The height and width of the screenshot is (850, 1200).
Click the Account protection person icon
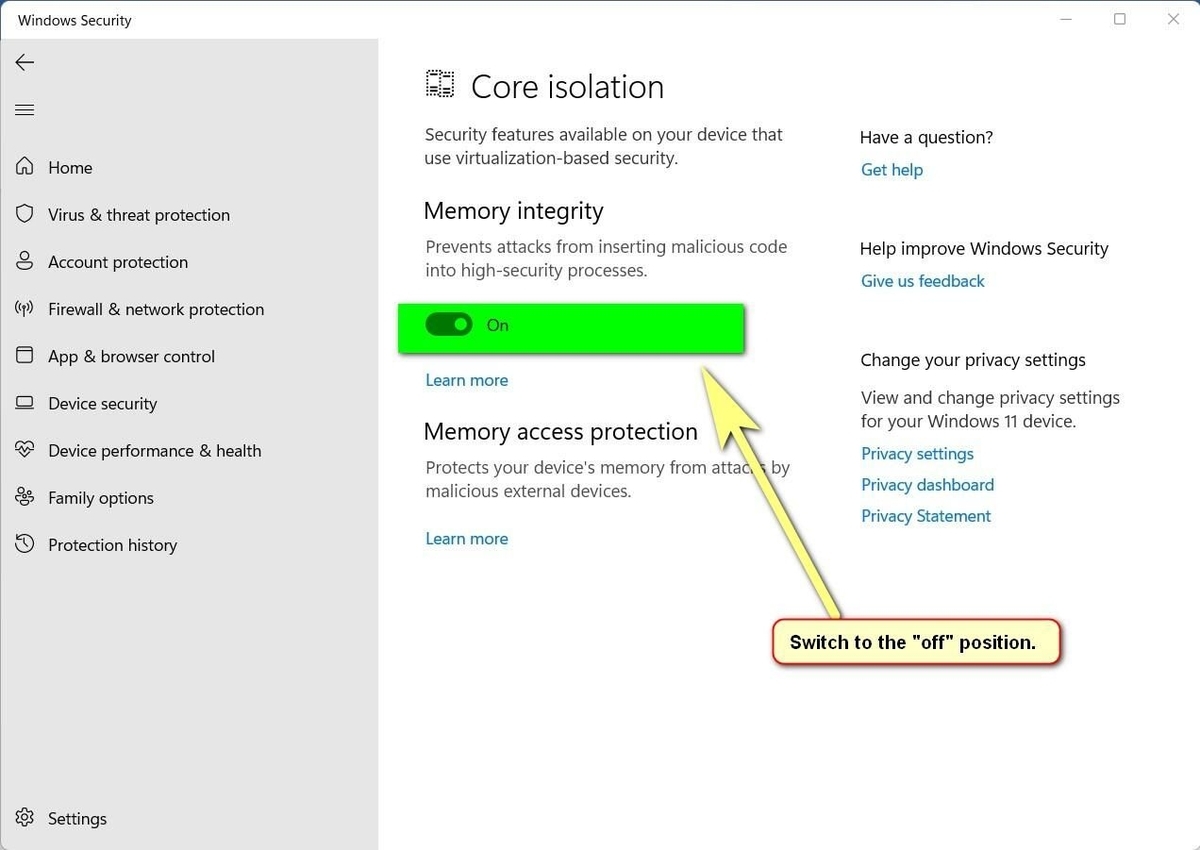click(x=25, y=261)
